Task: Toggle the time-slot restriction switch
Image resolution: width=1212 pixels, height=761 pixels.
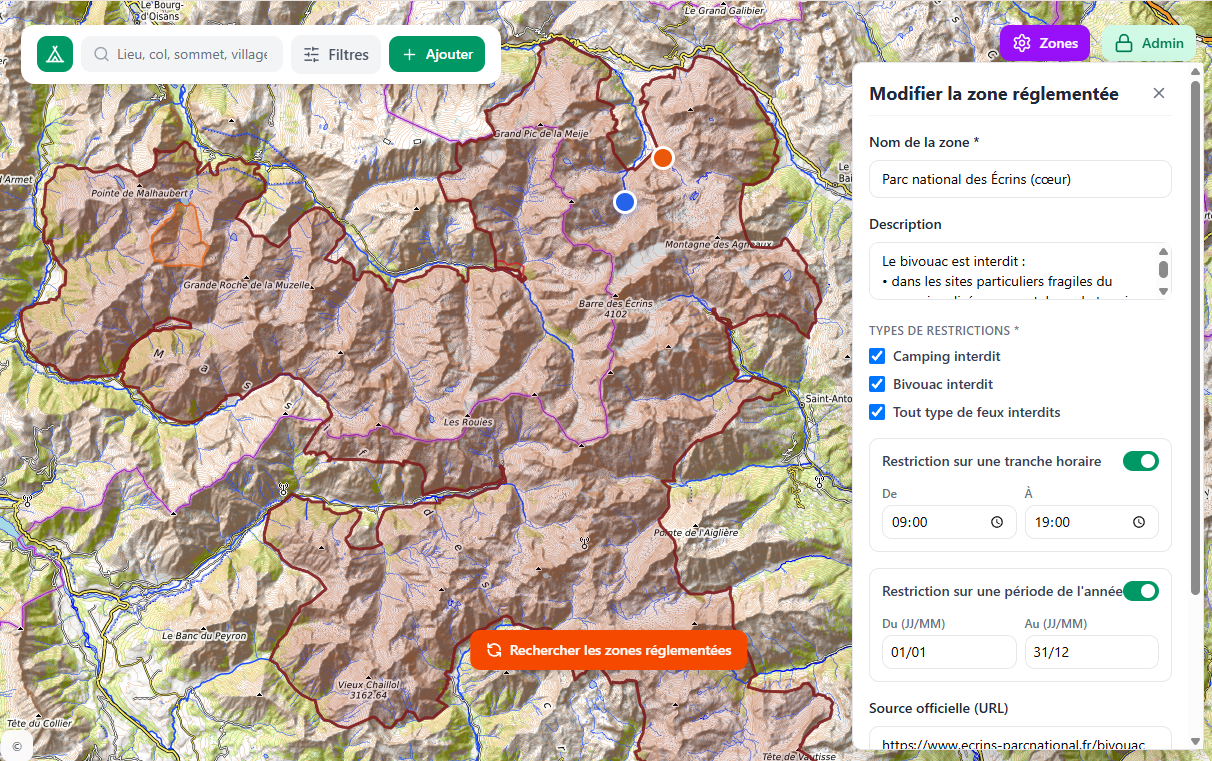Action: point(1141,461)
